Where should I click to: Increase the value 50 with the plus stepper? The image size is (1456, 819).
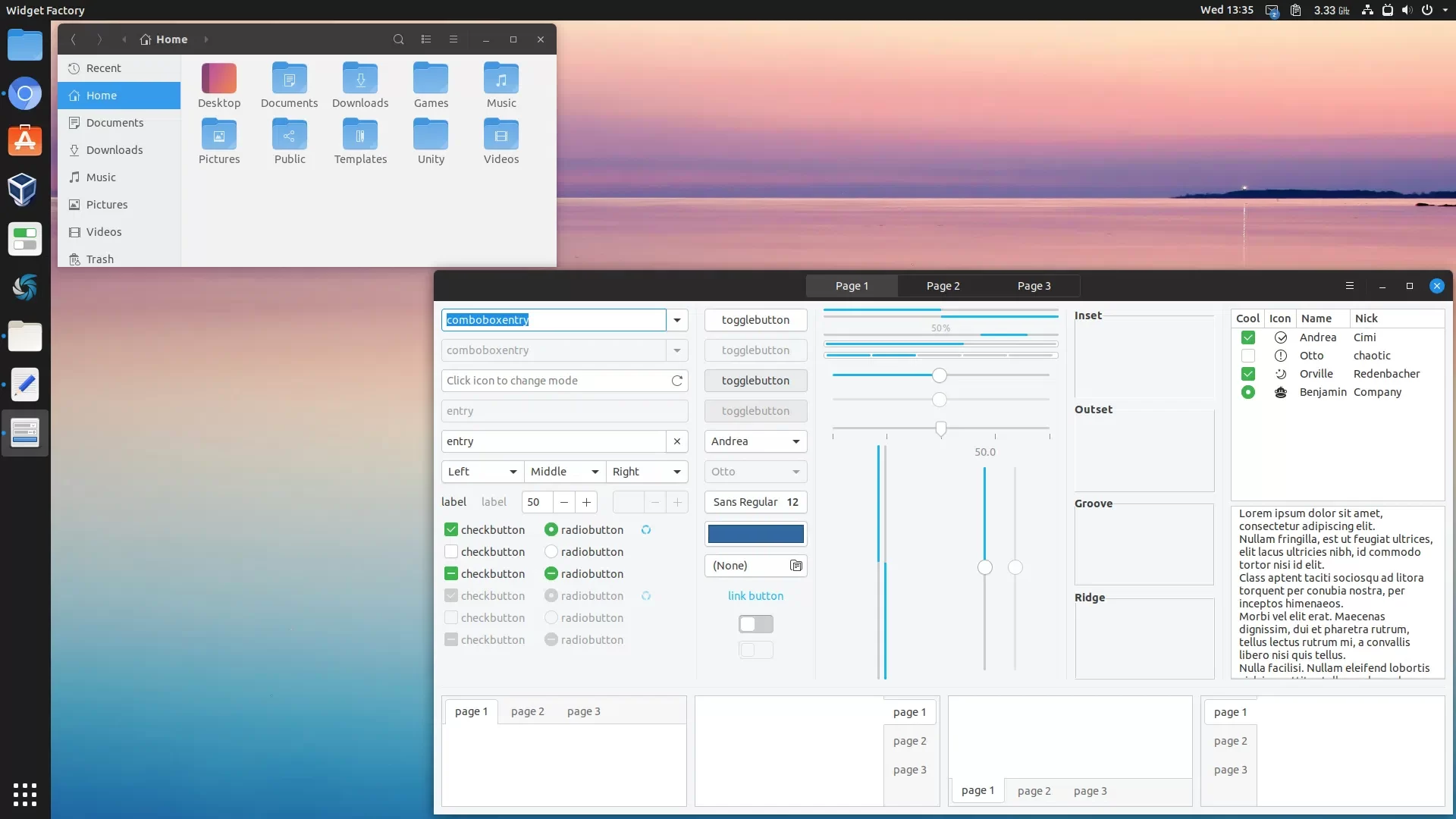tap(586, 502)
